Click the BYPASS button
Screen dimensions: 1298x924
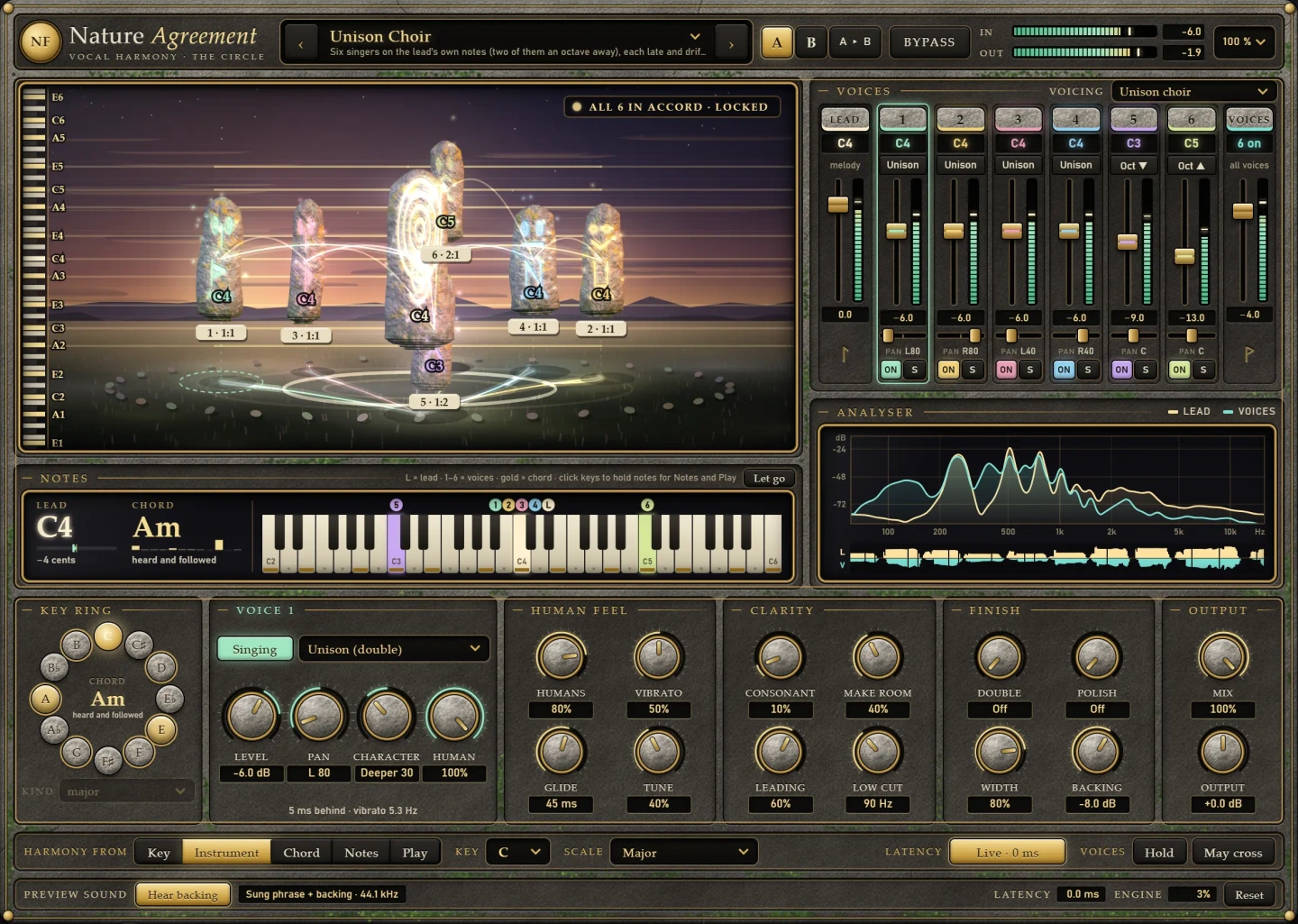(928, 42)
